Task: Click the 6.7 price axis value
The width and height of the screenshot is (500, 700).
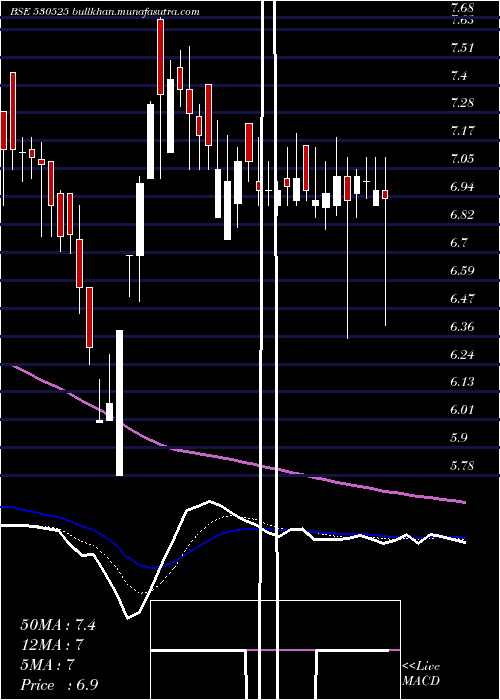Action: (459, 243)
